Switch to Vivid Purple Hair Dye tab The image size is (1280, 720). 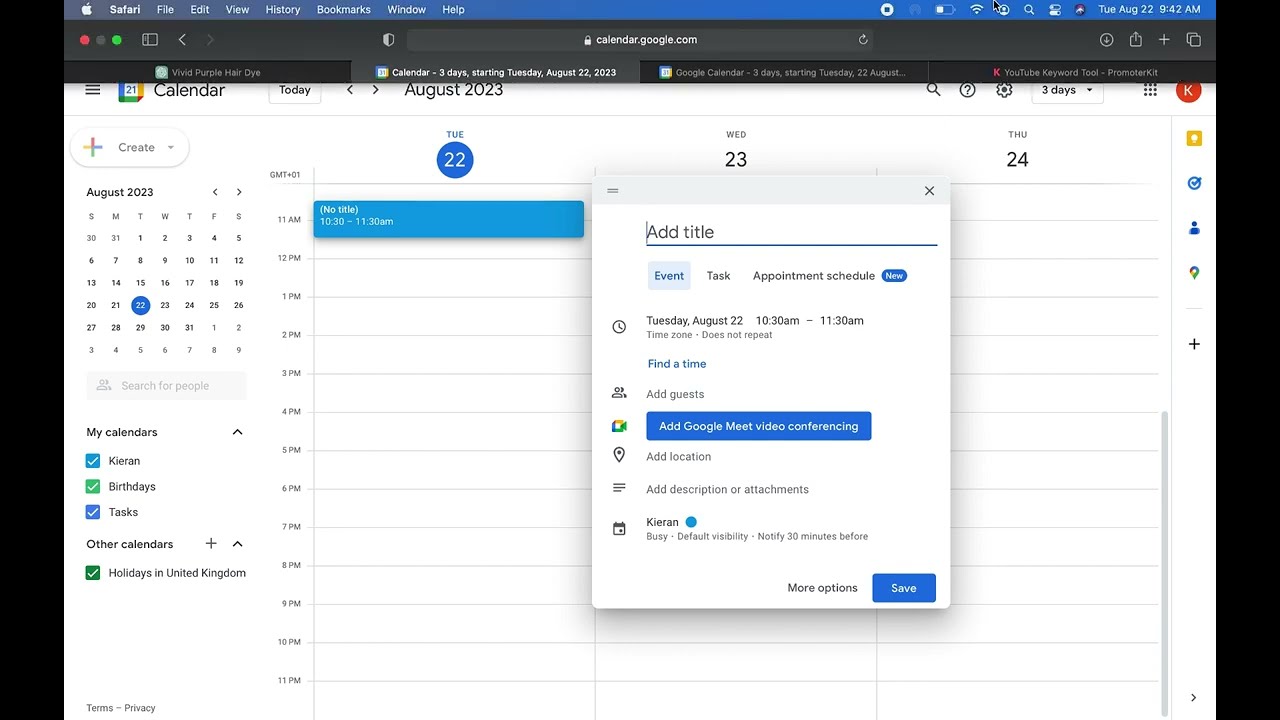[208, 72]
